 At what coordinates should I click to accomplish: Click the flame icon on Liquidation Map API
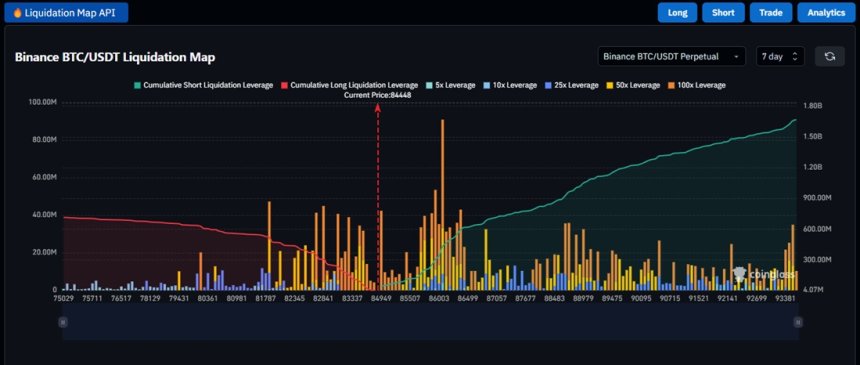click(x=17, y=13)
